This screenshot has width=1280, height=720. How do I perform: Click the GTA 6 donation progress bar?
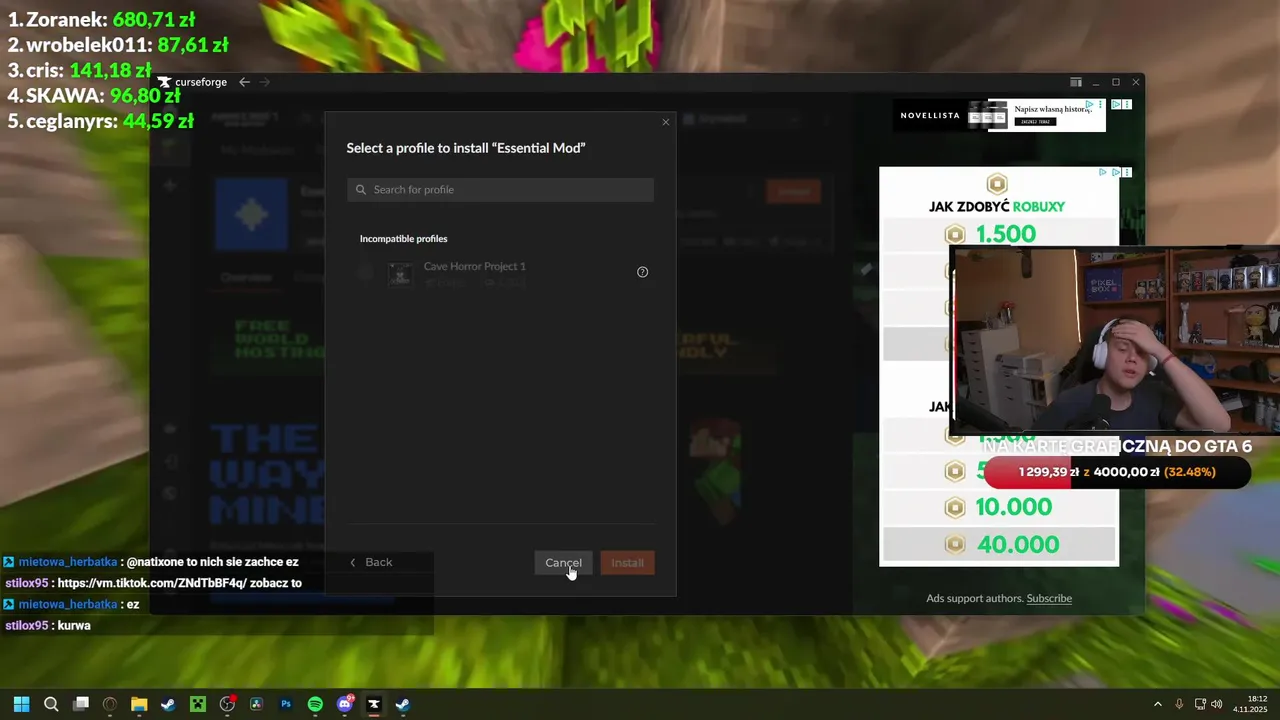point(1117,472)
